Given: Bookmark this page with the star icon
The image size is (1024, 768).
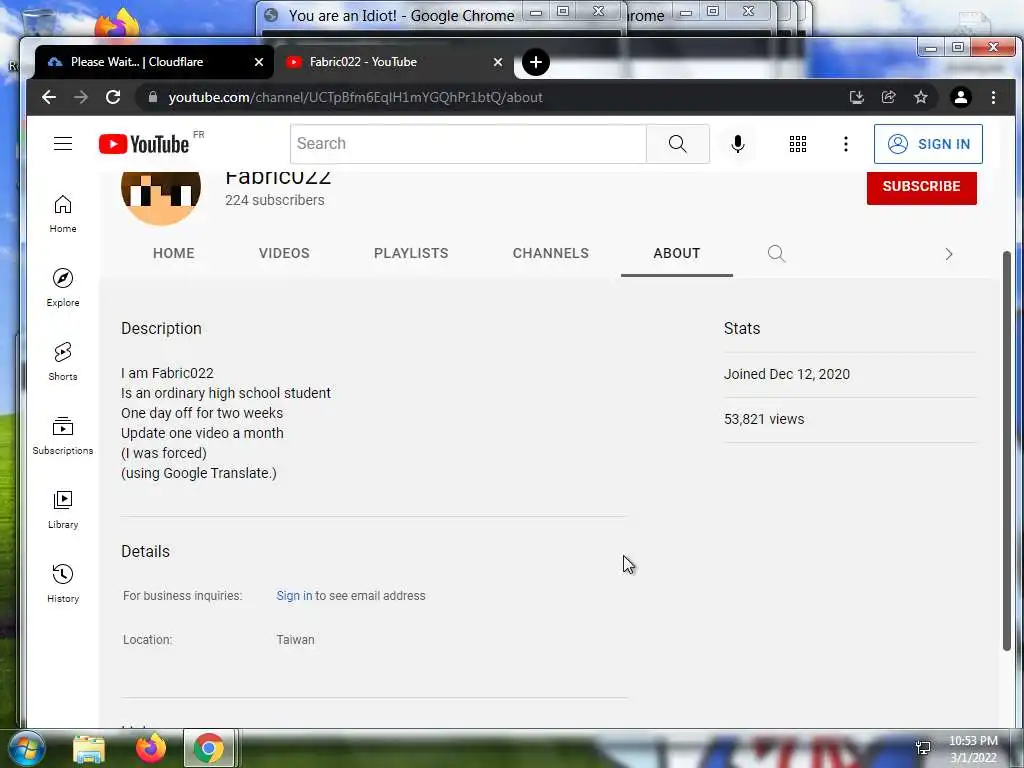Looking at the screenshot, I should (x=921, y=97).
